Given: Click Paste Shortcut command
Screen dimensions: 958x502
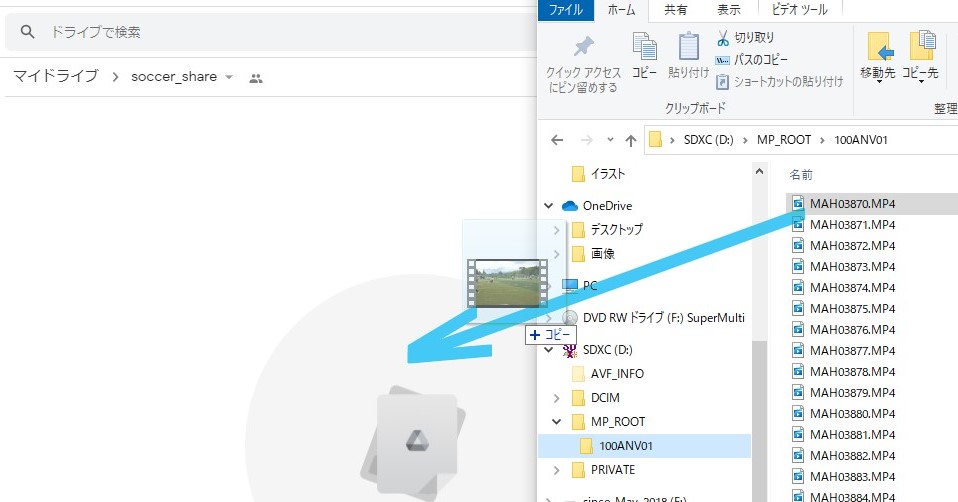Looking at the screenshot, I should pos(779,82).
